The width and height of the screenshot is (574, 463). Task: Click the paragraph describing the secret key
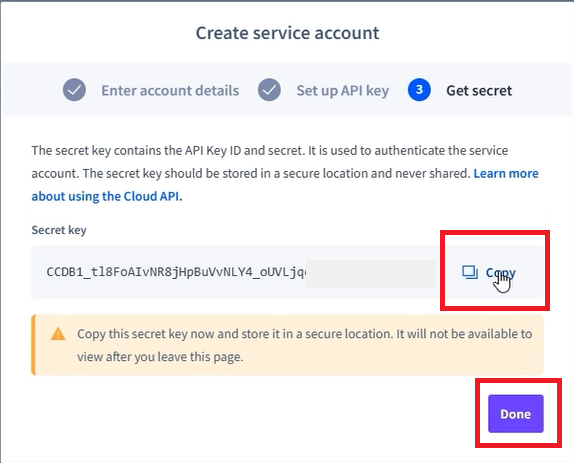tap(285, 173)
